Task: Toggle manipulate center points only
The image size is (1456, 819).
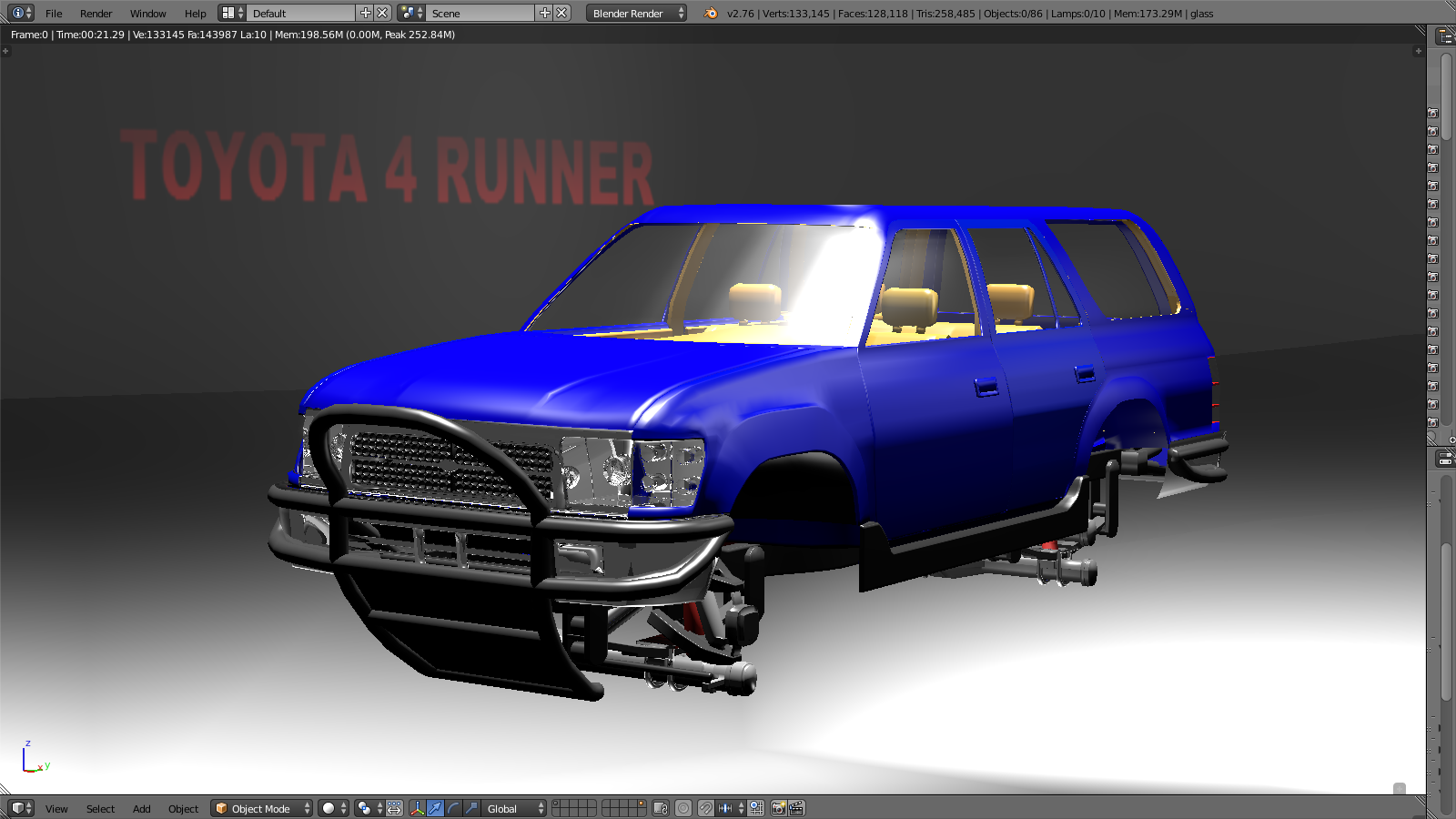Action: click(394, 808)
